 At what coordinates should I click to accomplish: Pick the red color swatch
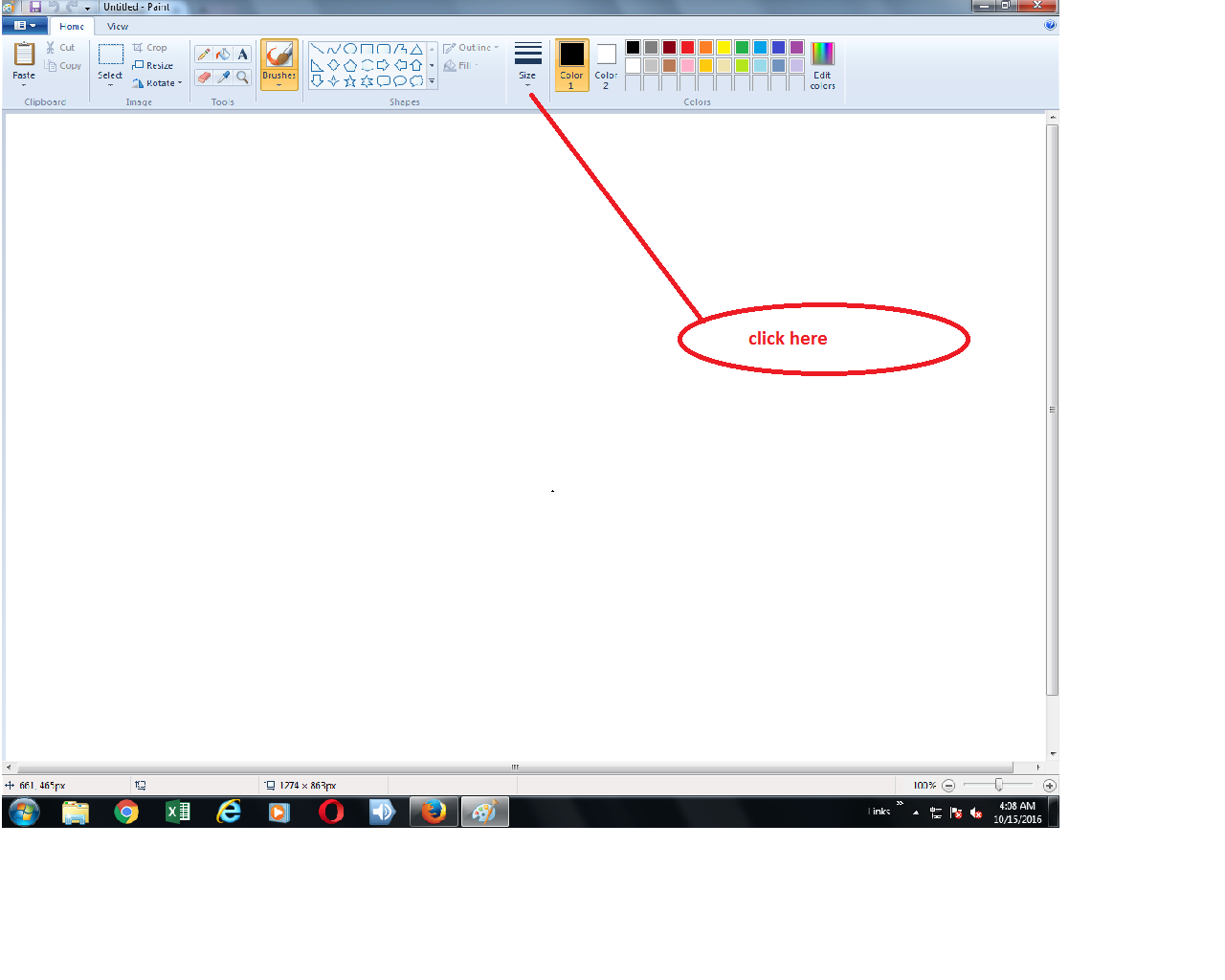686,46
